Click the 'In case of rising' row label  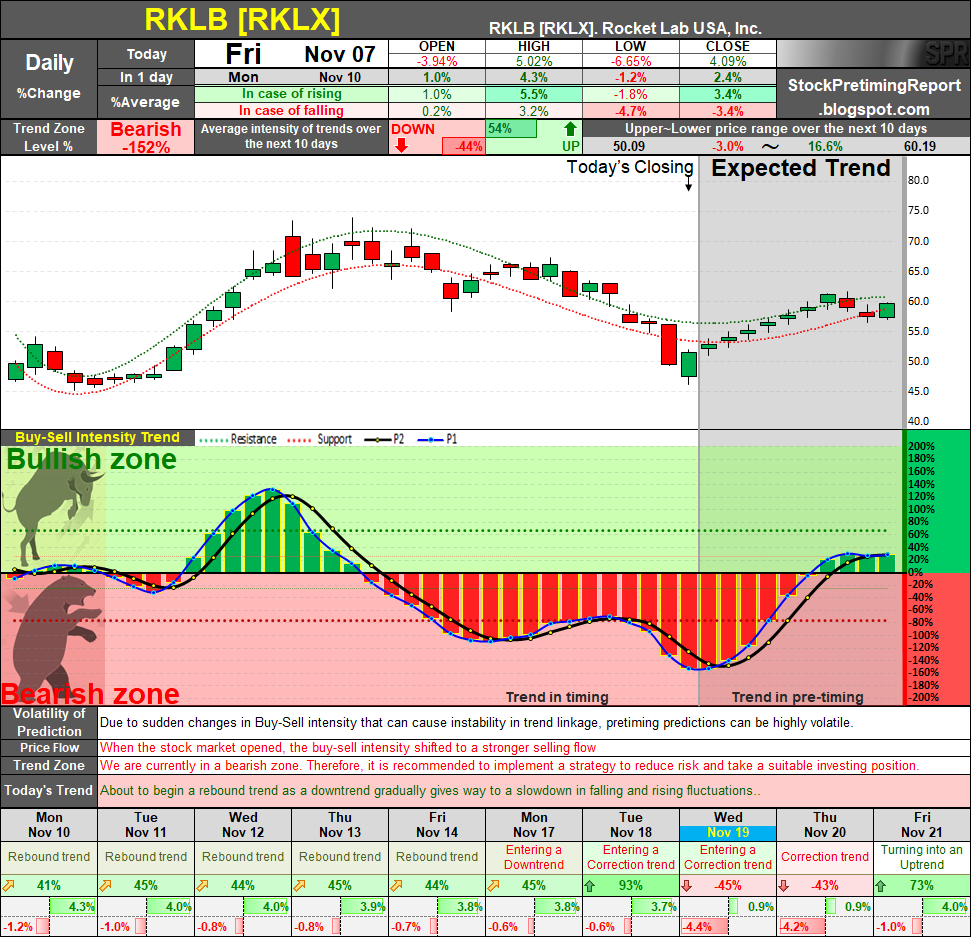point(292,94)
